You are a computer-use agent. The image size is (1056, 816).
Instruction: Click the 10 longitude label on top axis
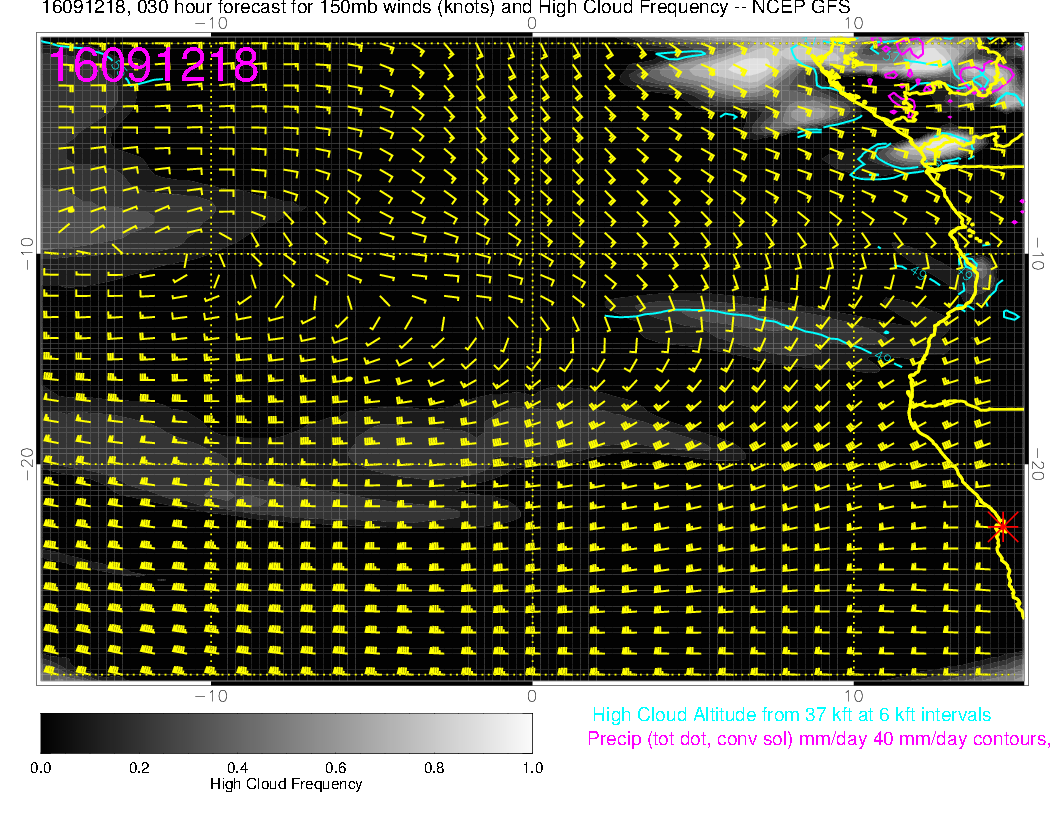coord(853,22)
